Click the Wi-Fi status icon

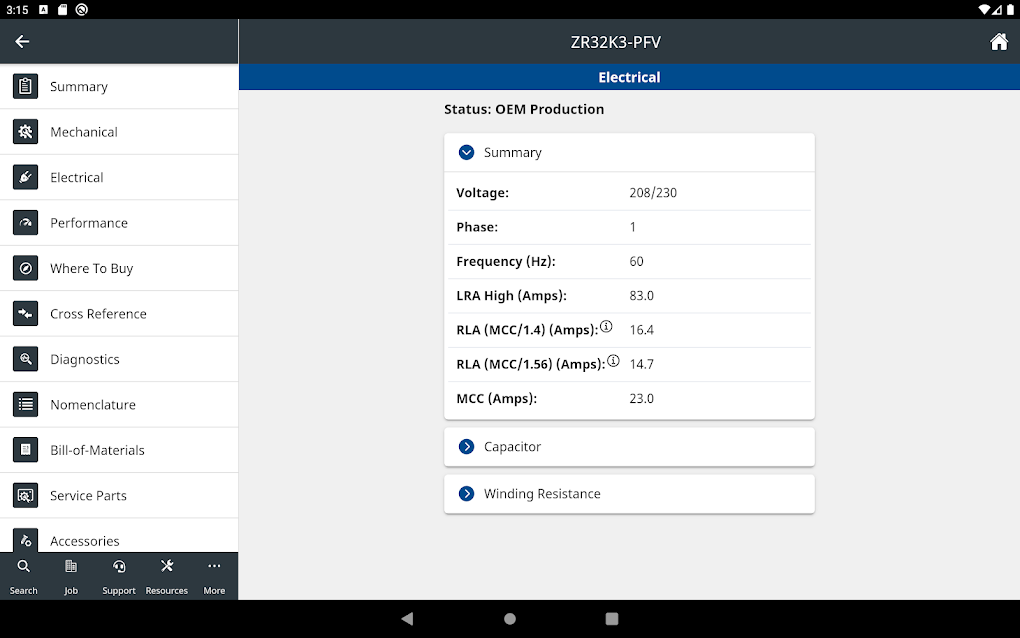pos(984,9)
